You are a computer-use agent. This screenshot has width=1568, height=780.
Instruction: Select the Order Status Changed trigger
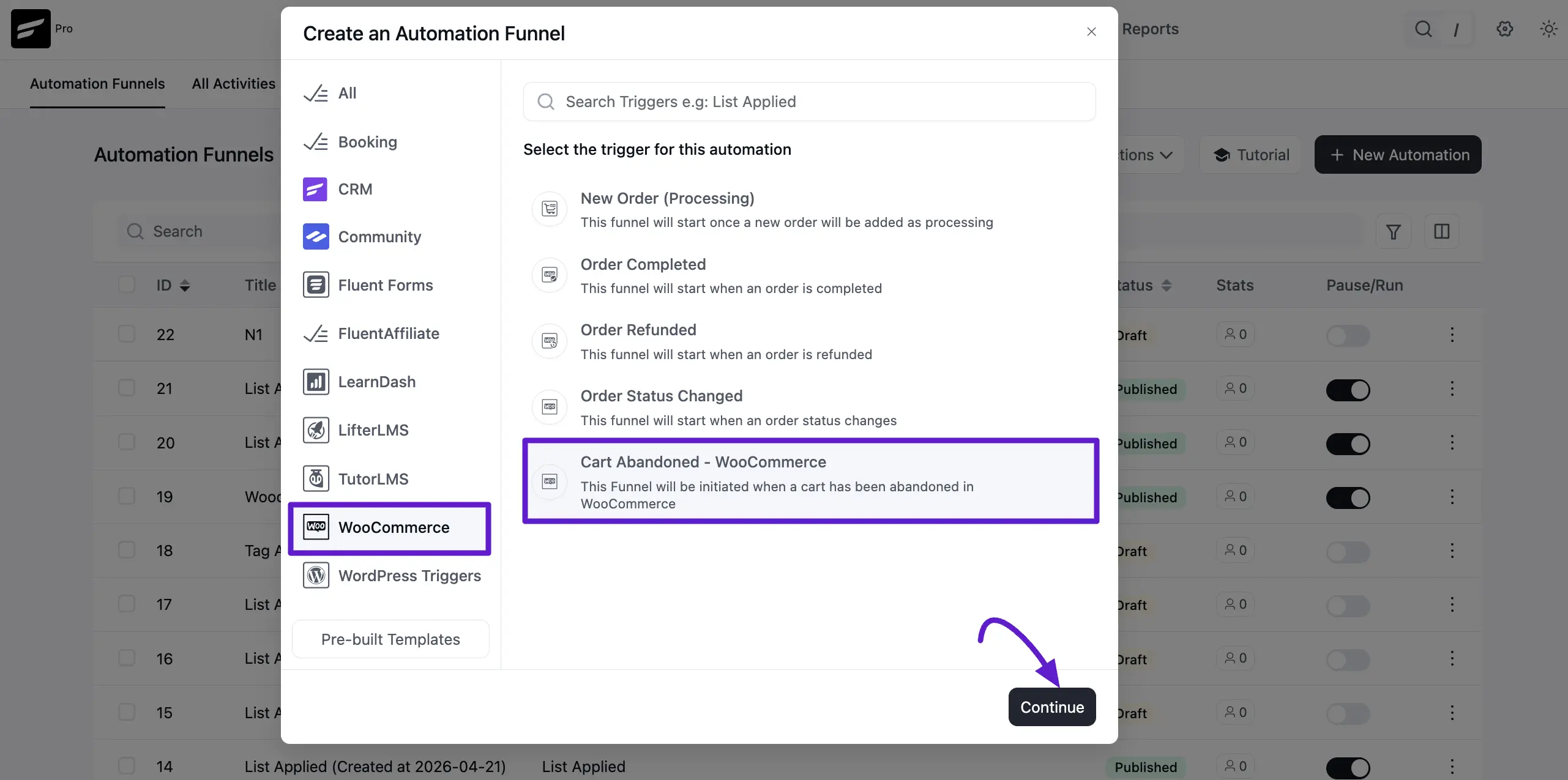[x=809, y=408]
